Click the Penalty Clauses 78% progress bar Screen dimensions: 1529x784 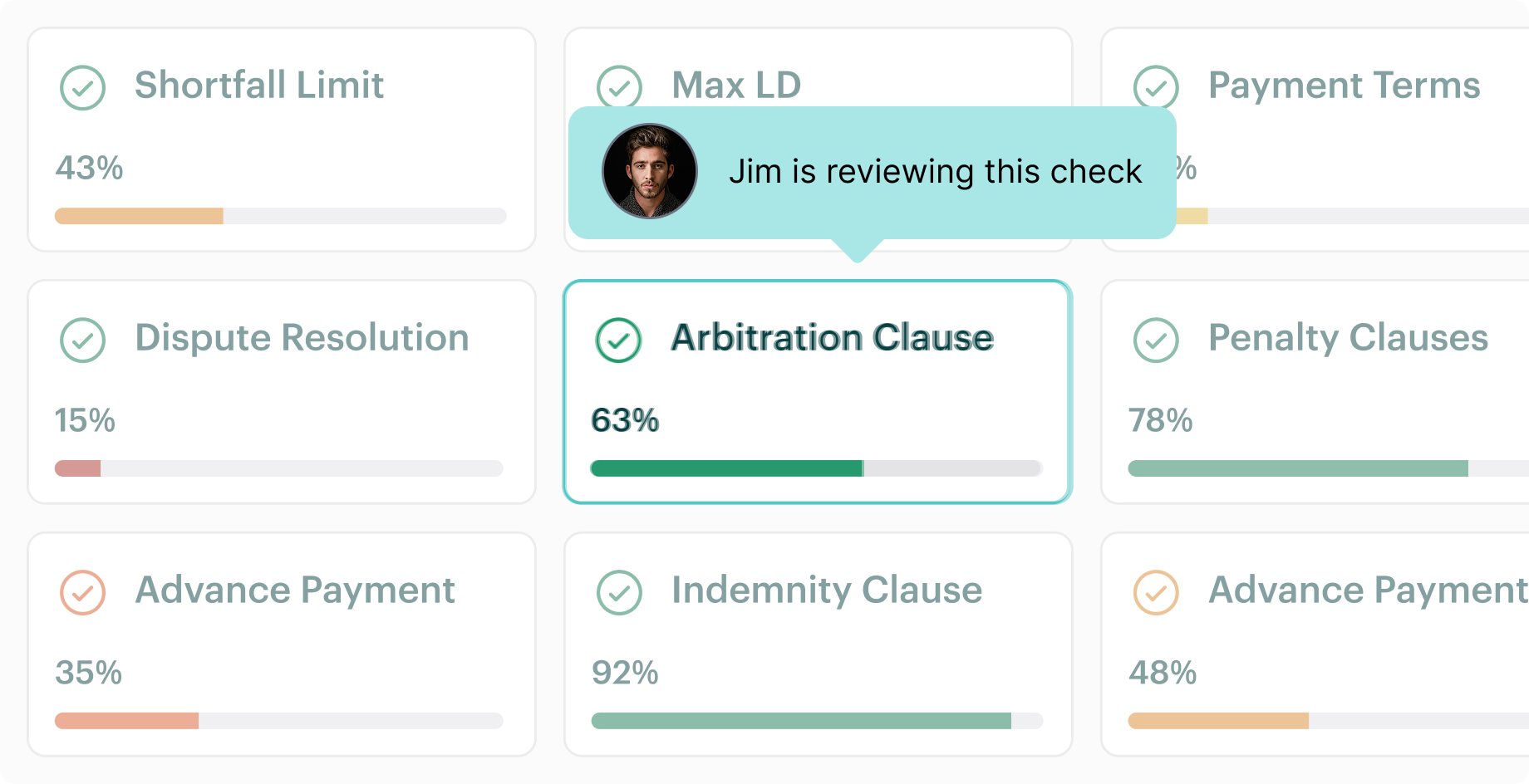pos(1328,468)
